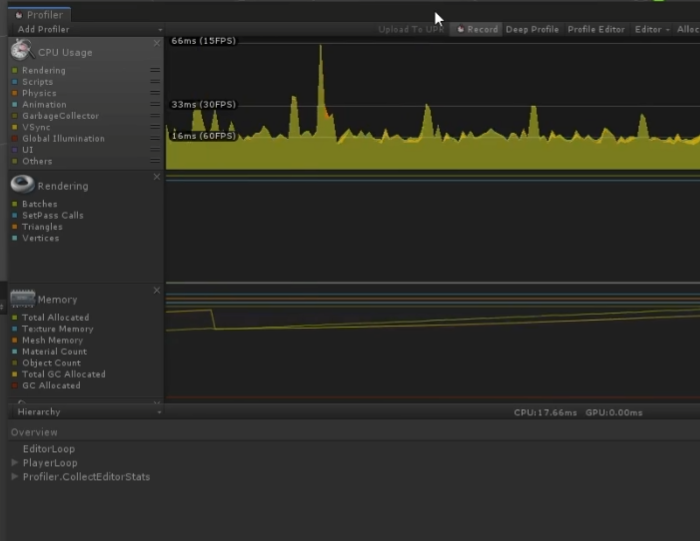This screenshot has width=700, height=541.
Task: Close the Rendering profiler module
Action: tap(157, 177)
